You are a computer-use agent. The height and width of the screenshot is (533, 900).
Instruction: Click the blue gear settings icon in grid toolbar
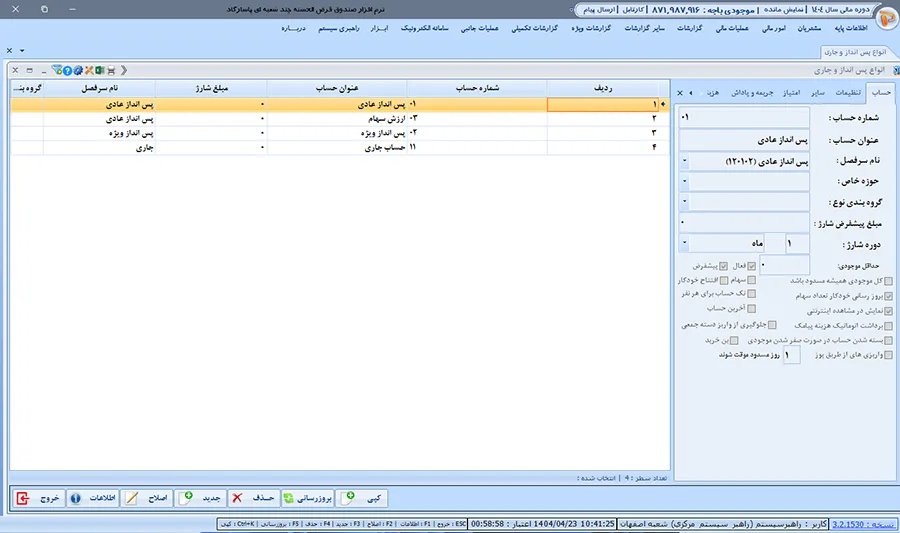78,71
